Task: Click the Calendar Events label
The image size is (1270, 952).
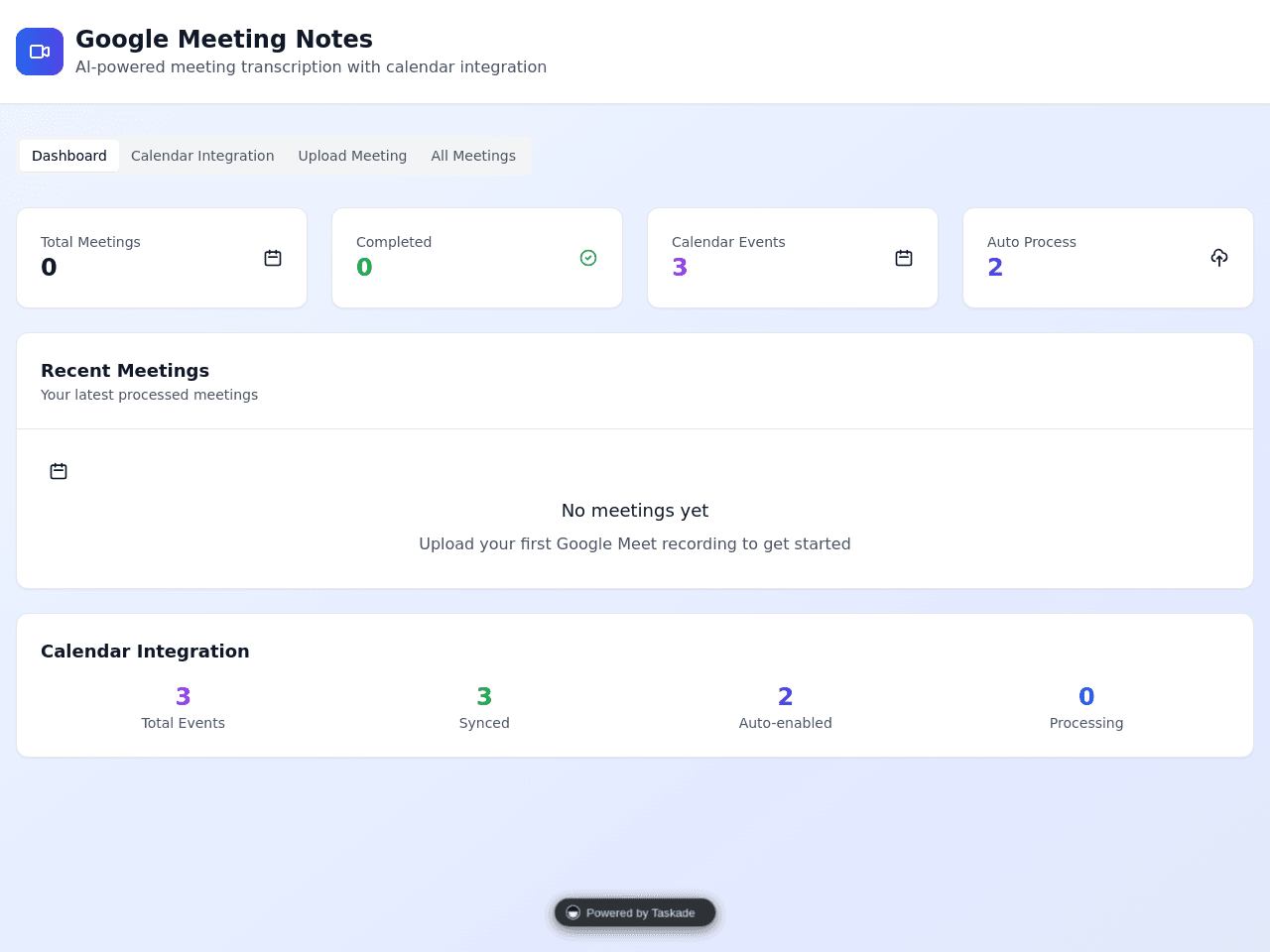Action: tap(728, 242)
